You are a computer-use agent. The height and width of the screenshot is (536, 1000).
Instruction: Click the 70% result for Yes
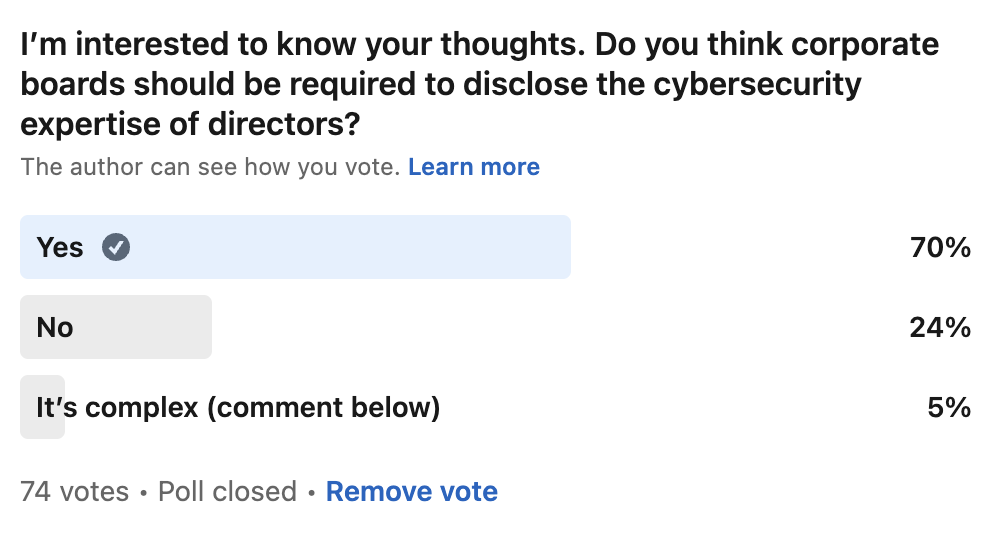tap(940, 247)
